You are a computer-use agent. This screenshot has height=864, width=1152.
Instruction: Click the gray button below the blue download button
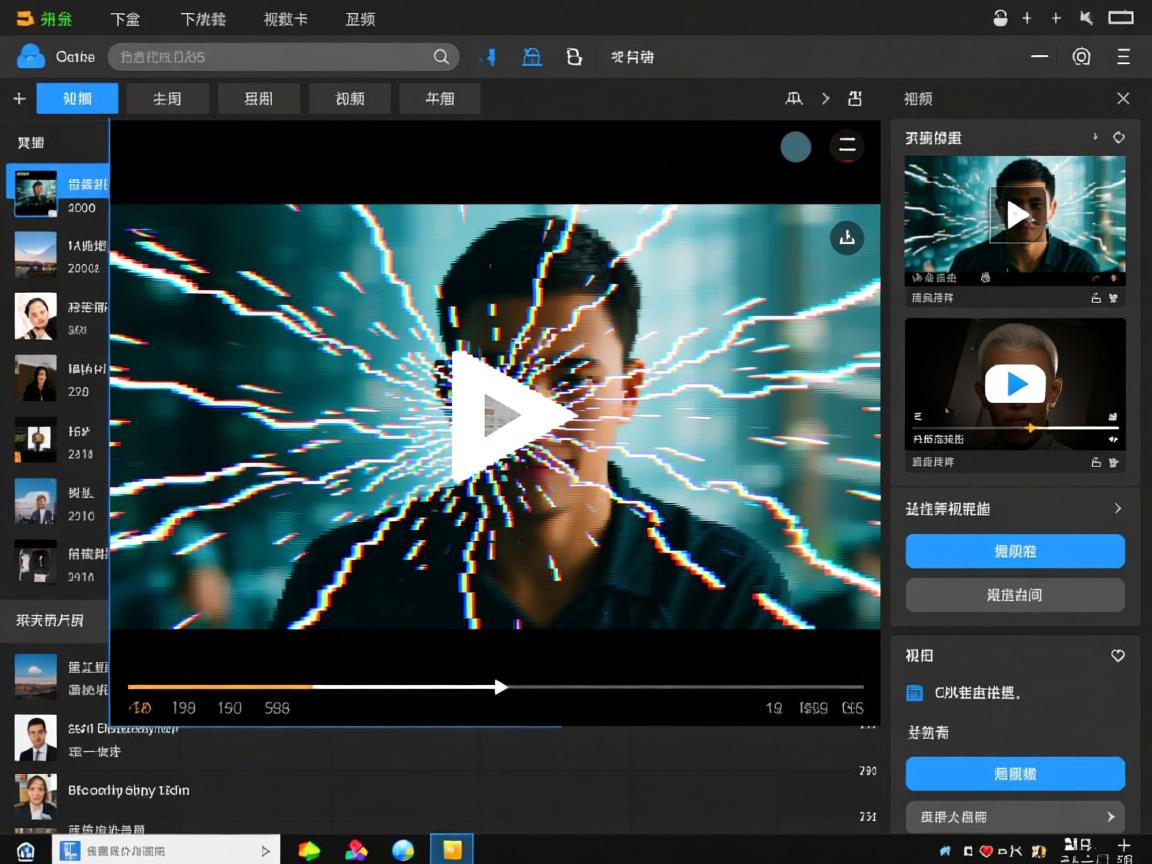1014,595
